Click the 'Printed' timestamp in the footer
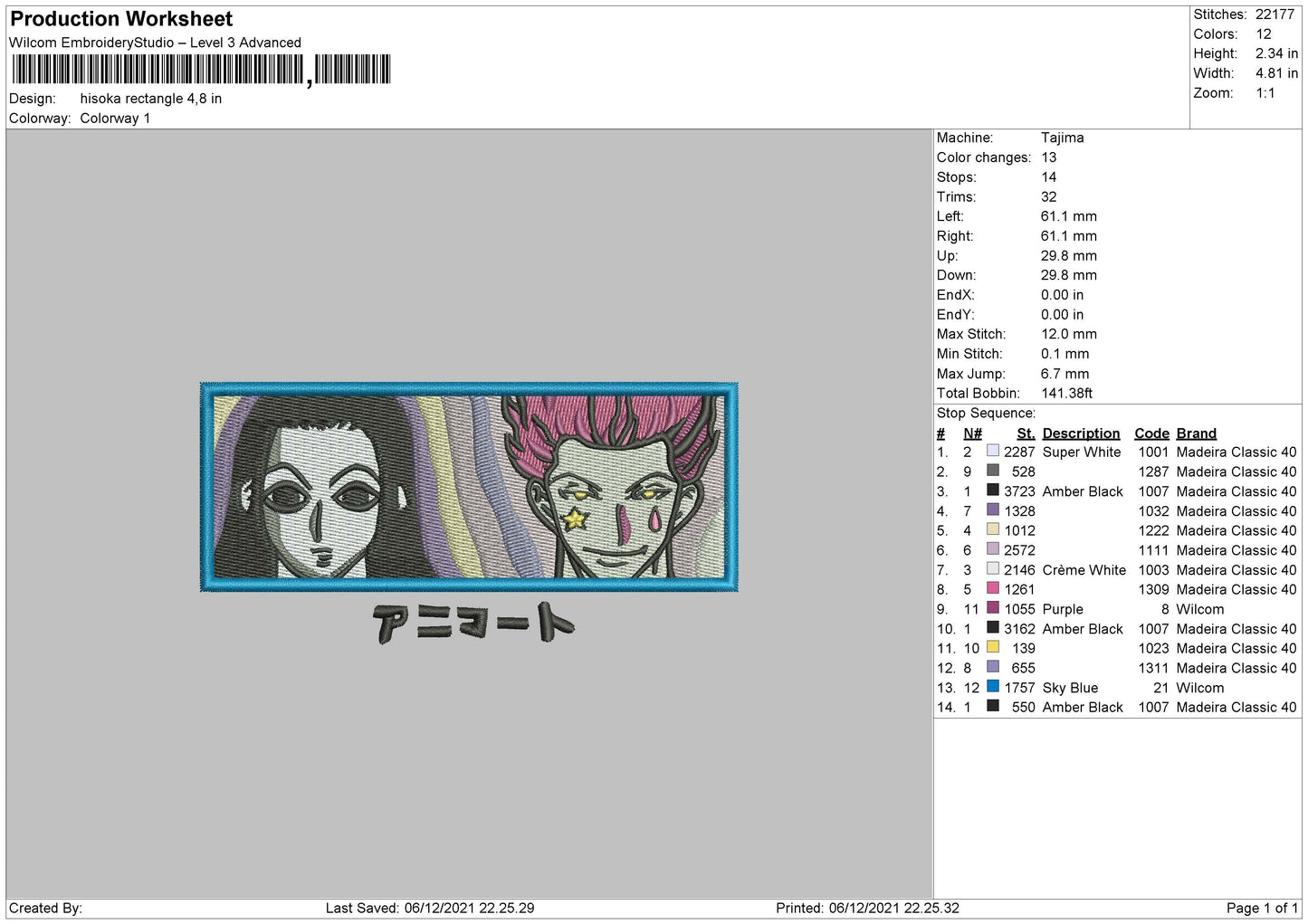 [867, 908]
